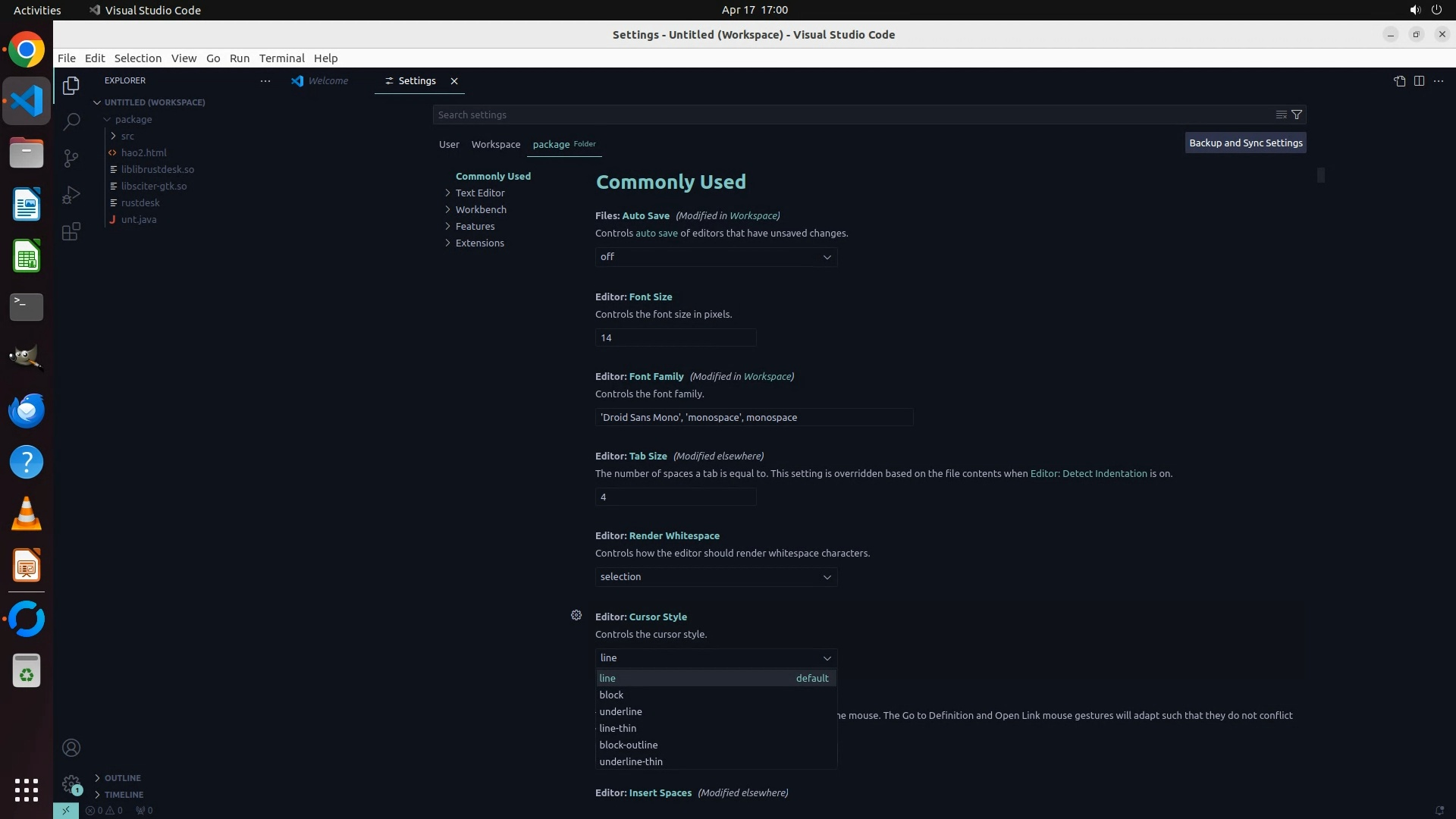Click the split editor right icon
The image size is (1456, 819).
[x=1419, y=81]
